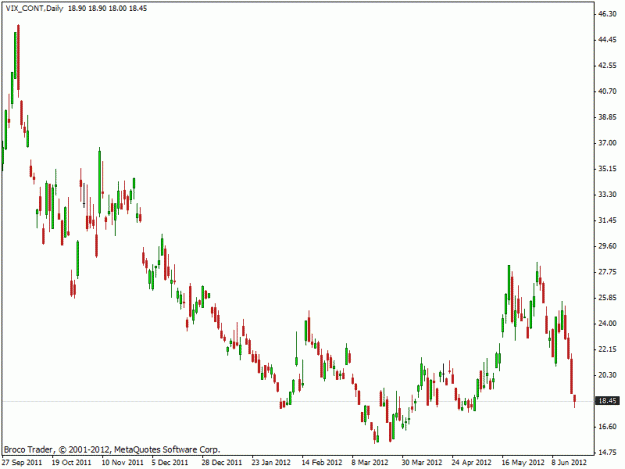625x469 pixels.
Task: Click the 10 Nov 2011 date label
Action: coord(122,462)
